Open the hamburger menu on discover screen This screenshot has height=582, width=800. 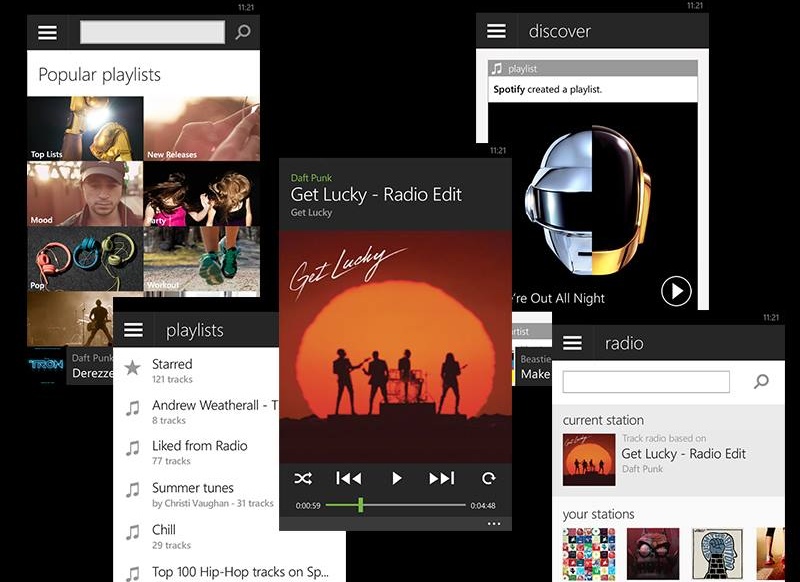point(496,31)
